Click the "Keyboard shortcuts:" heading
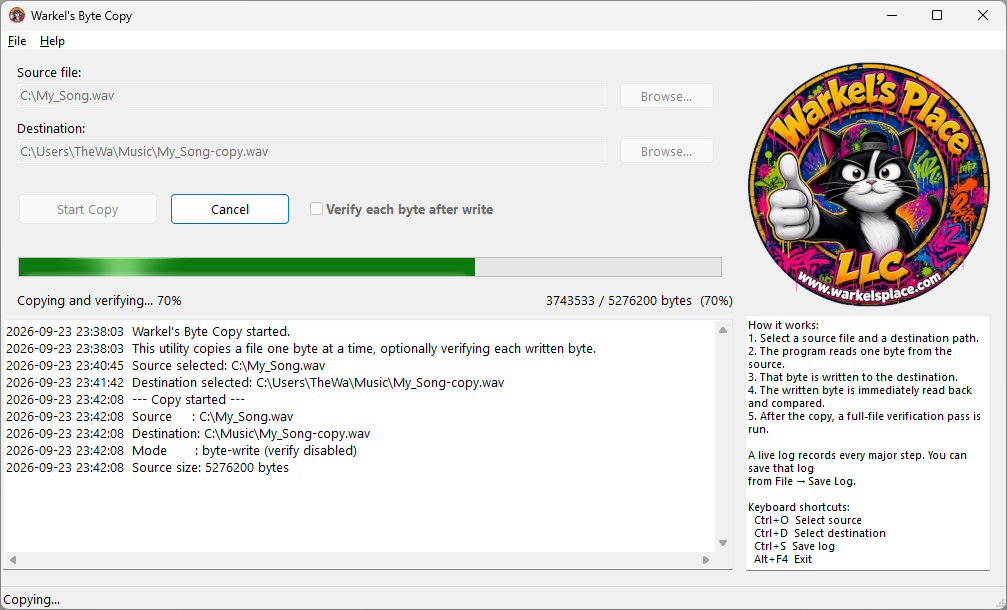 (799, 507)
